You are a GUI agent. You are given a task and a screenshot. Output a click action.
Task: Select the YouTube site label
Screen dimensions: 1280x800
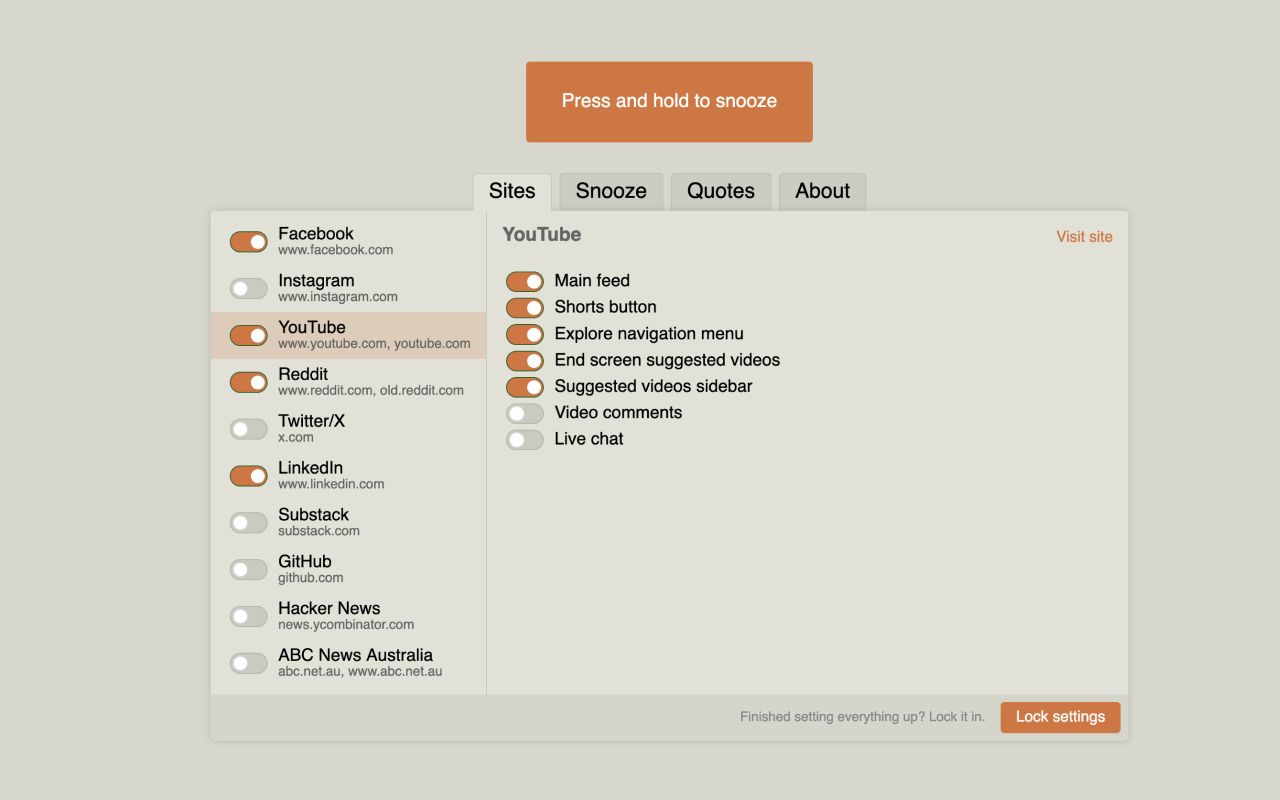pos(312,328)
